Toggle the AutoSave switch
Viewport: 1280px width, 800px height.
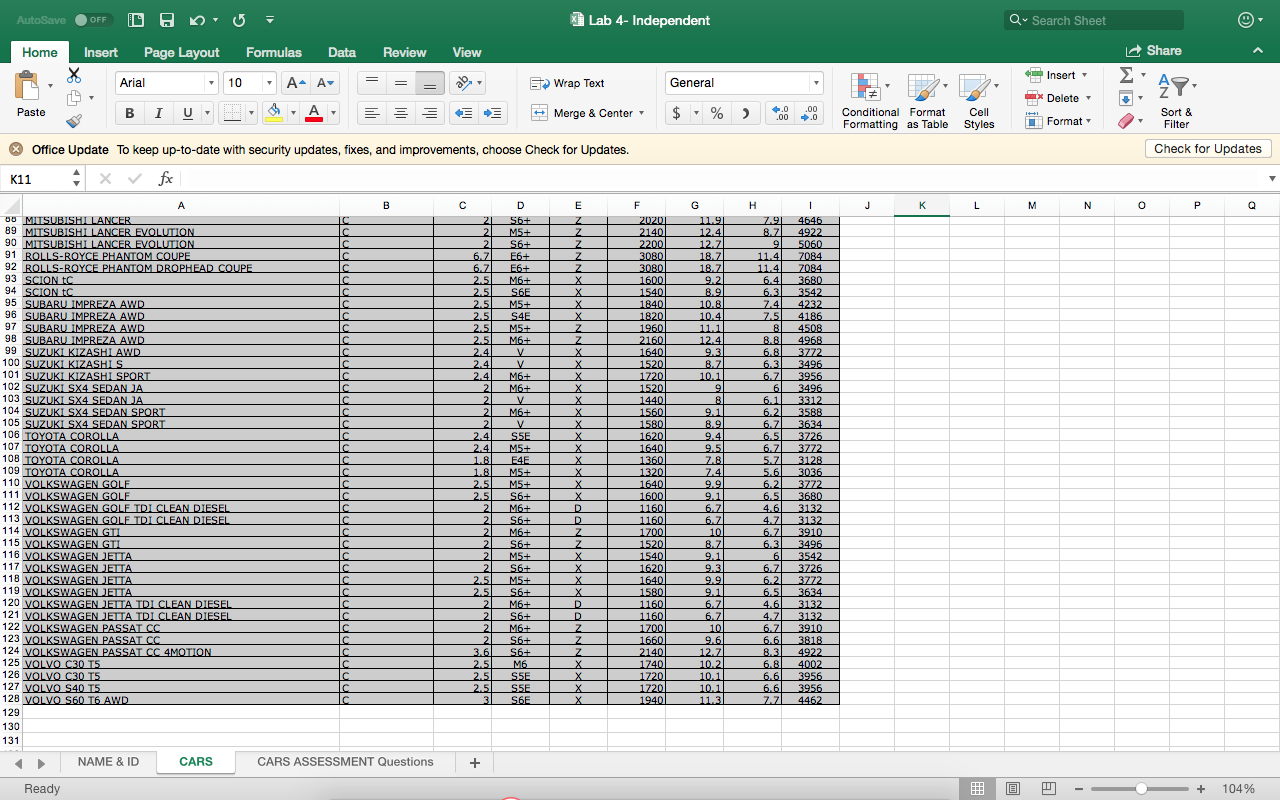tap(93, 20)
